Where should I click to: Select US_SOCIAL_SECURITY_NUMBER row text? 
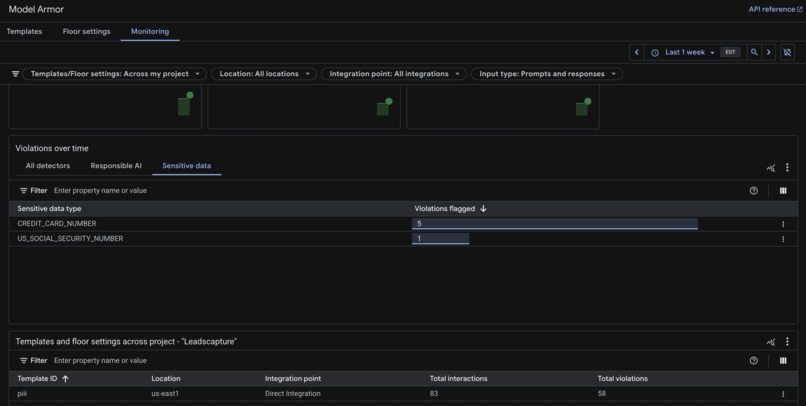70,238
